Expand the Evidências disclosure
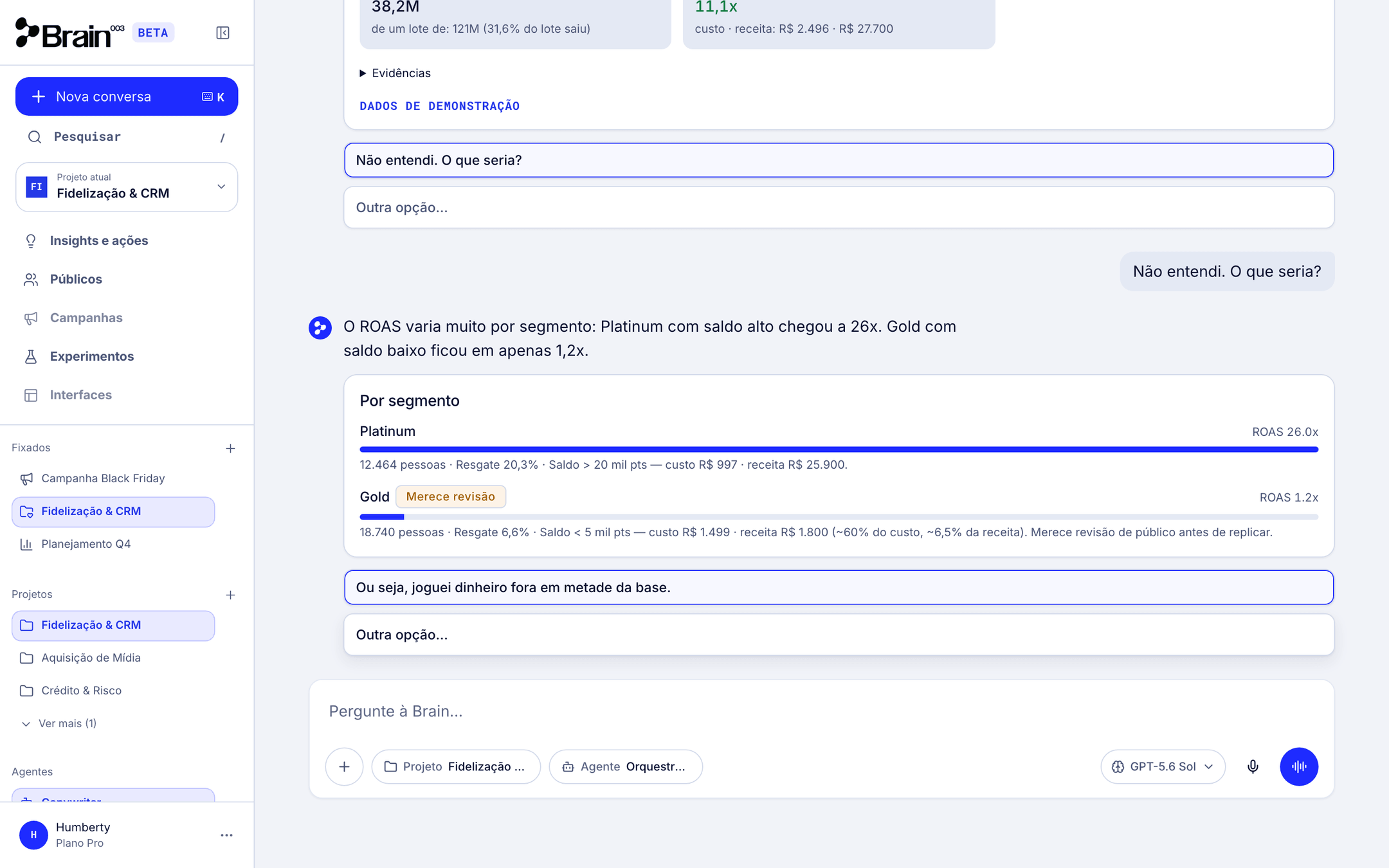Screen dimensions: 1389x868 coord(395,73)
